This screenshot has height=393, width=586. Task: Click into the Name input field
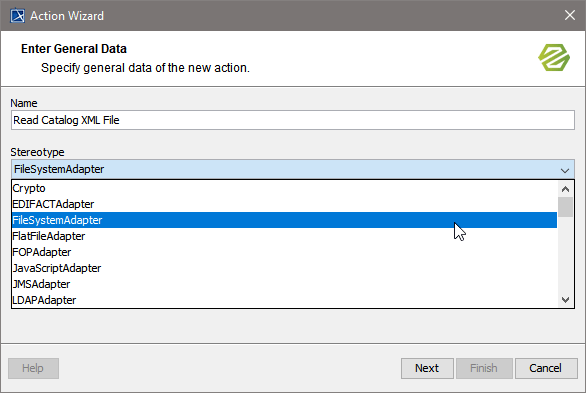point(293,120)
